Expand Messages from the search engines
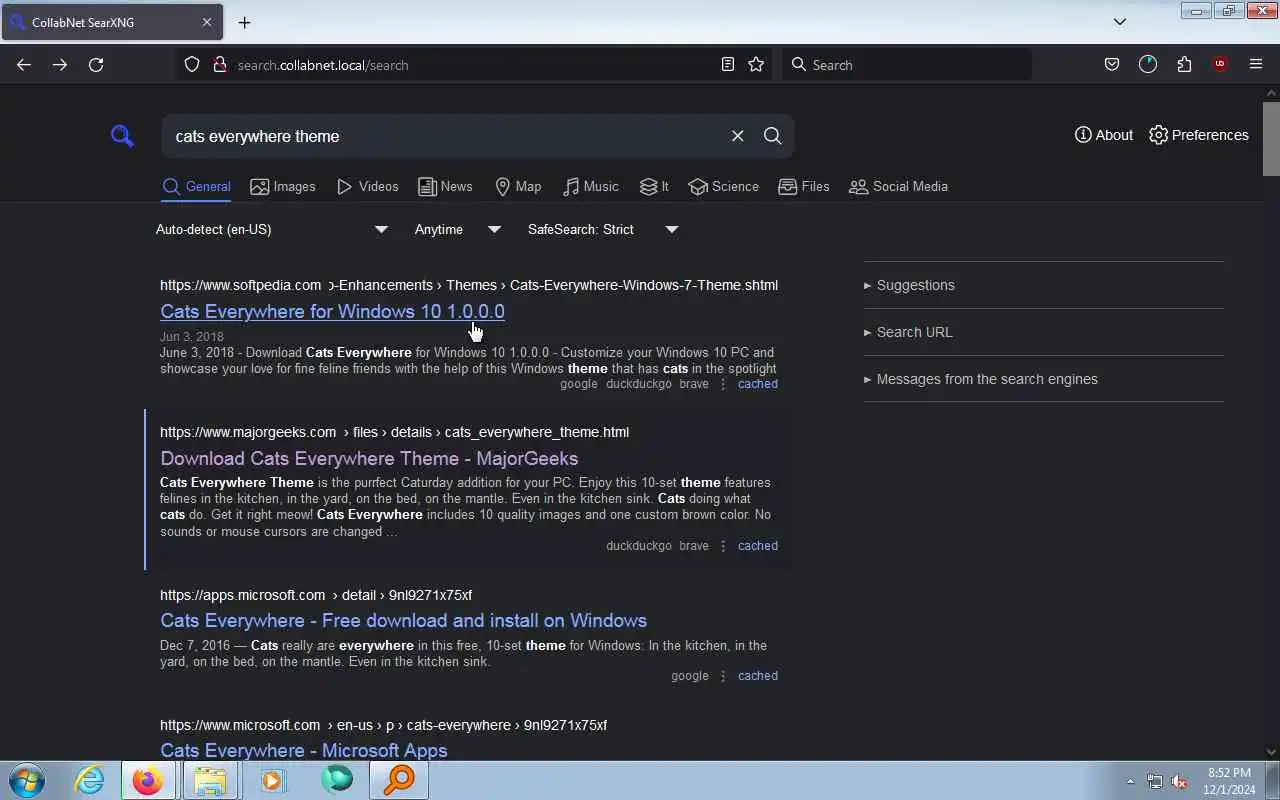This screenshot has height=800, width=1280. [x=980, y=379]
